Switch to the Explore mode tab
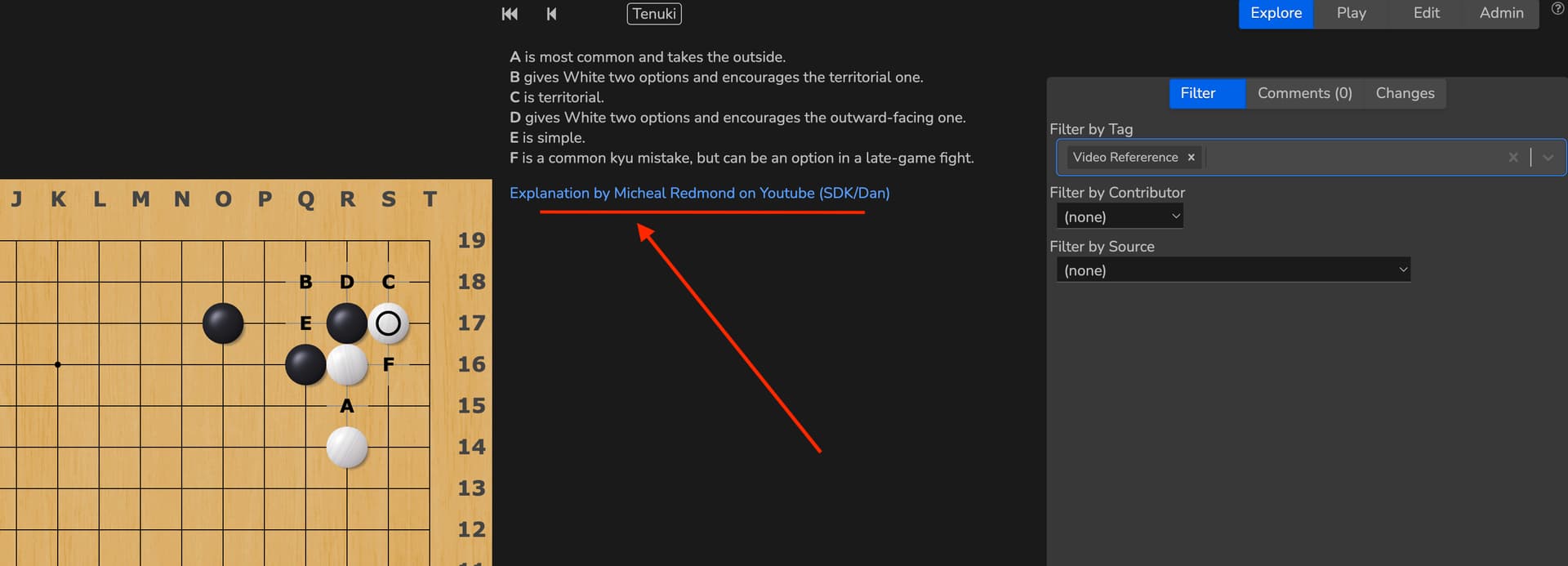The width and height of the screenshot is (1568, 566). pos(1276,13)
